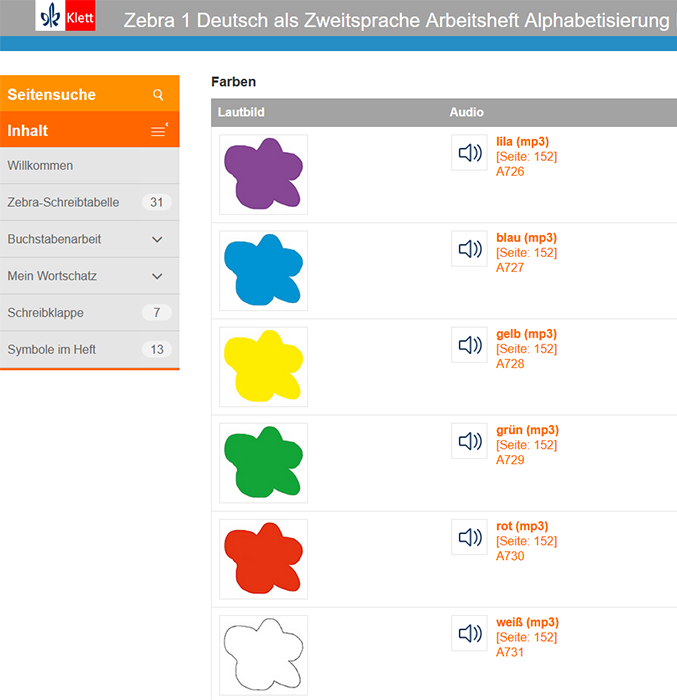Click the Farben heading
The width and height of the screenshot is (677, 700).
[x=234, y=82]
